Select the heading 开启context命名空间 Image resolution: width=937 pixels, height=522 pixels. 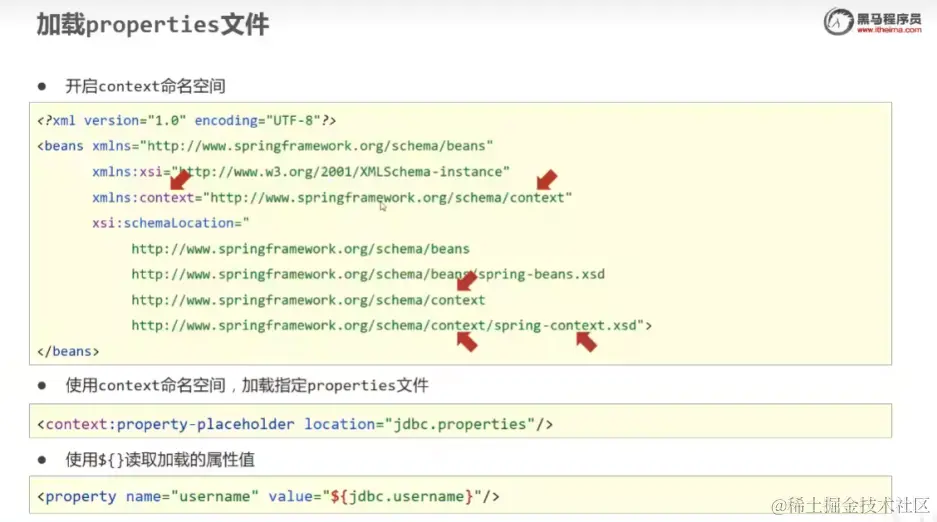click(145, 86)
